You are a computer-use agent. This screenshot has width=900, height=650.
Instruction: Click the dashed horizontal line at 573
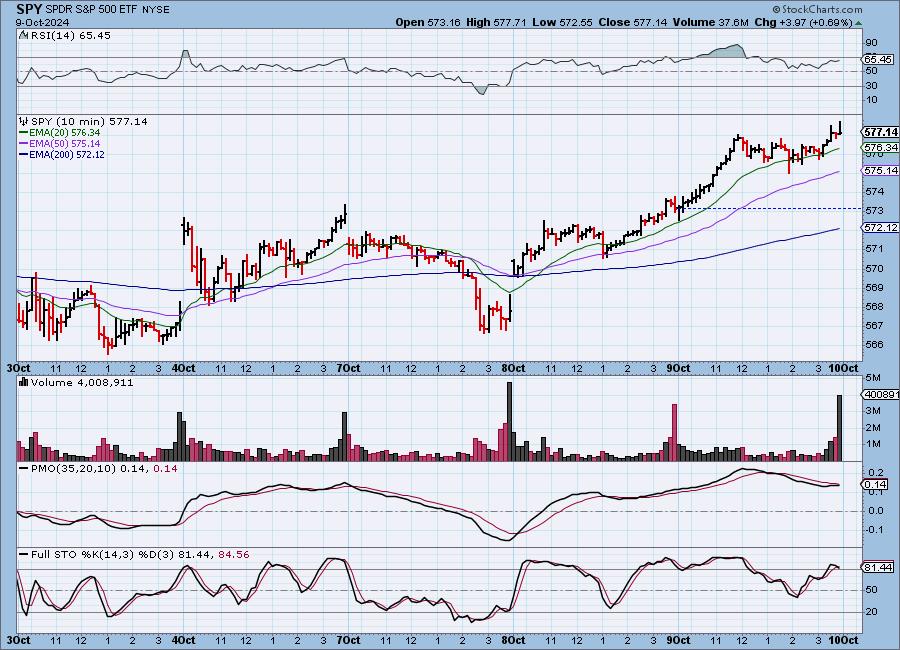click(771, 208)
